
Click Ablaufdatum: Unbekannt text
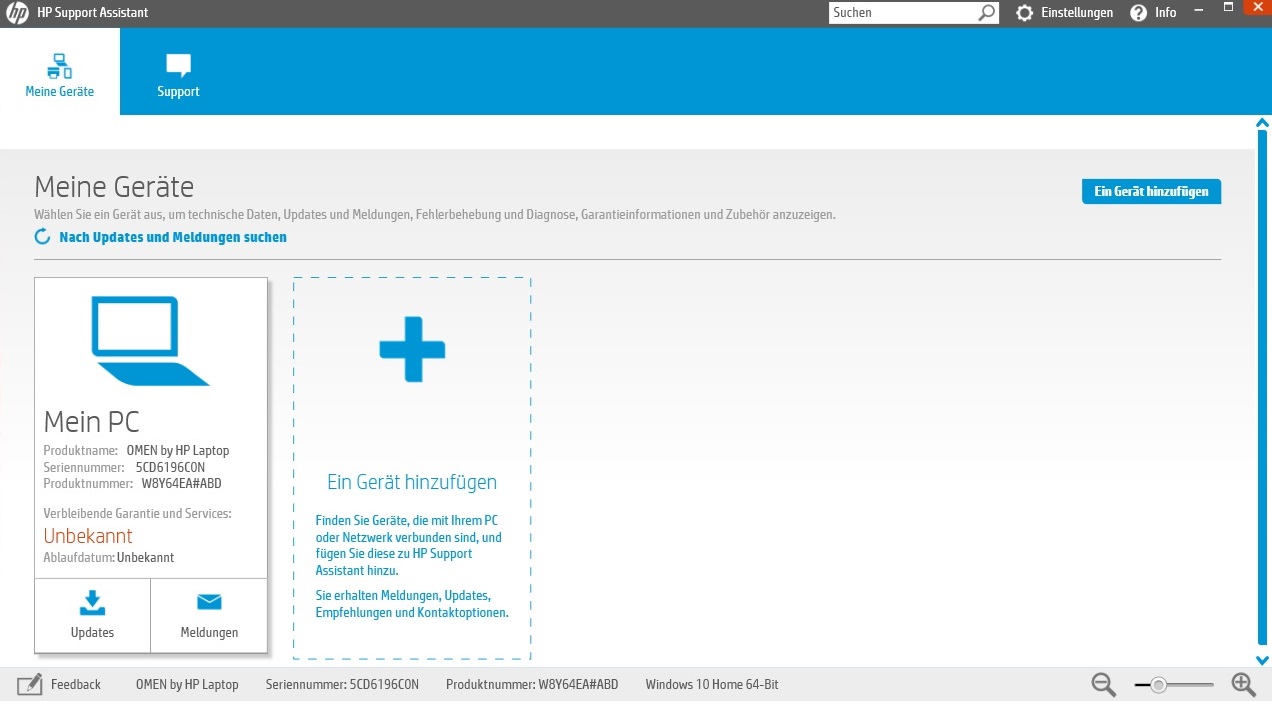coord(109,557)
